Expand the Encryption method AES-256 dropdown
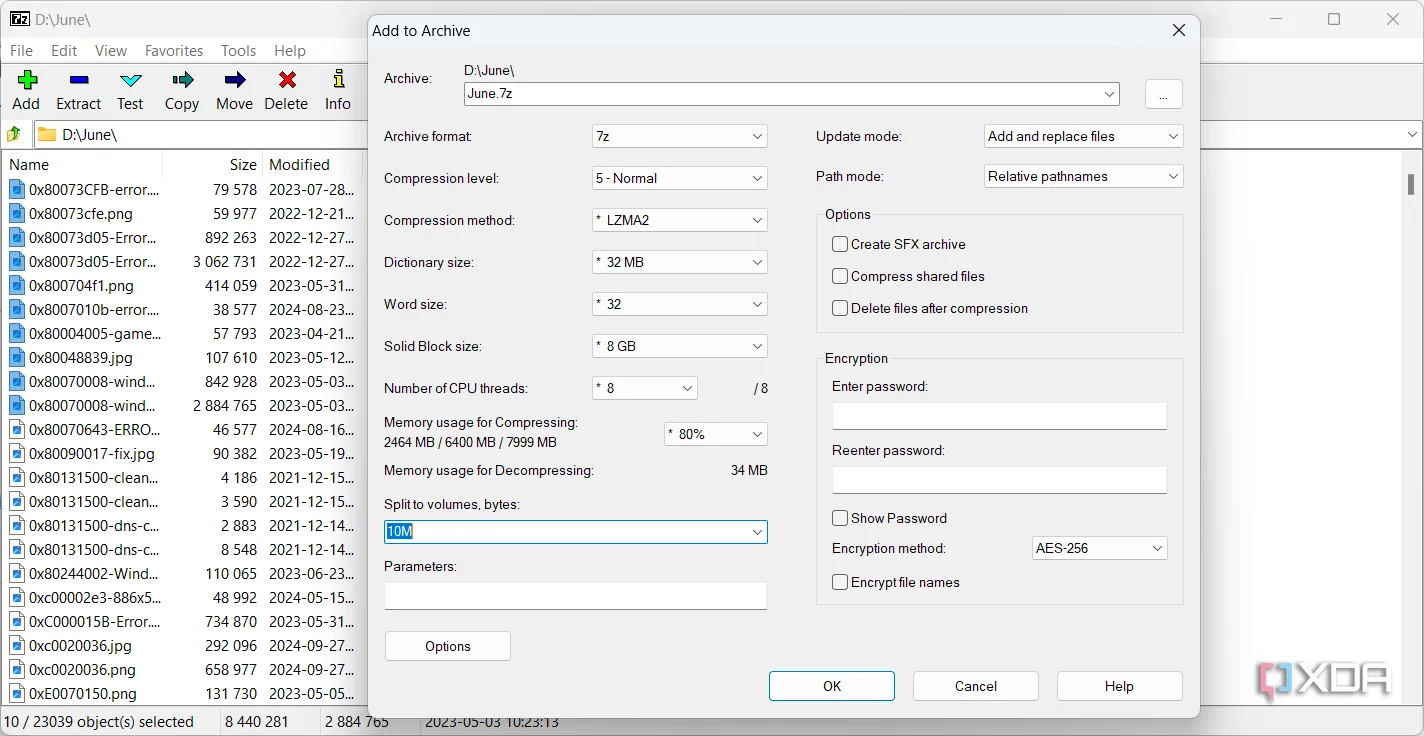1424x736 pixels. (x=1099, y=548)
